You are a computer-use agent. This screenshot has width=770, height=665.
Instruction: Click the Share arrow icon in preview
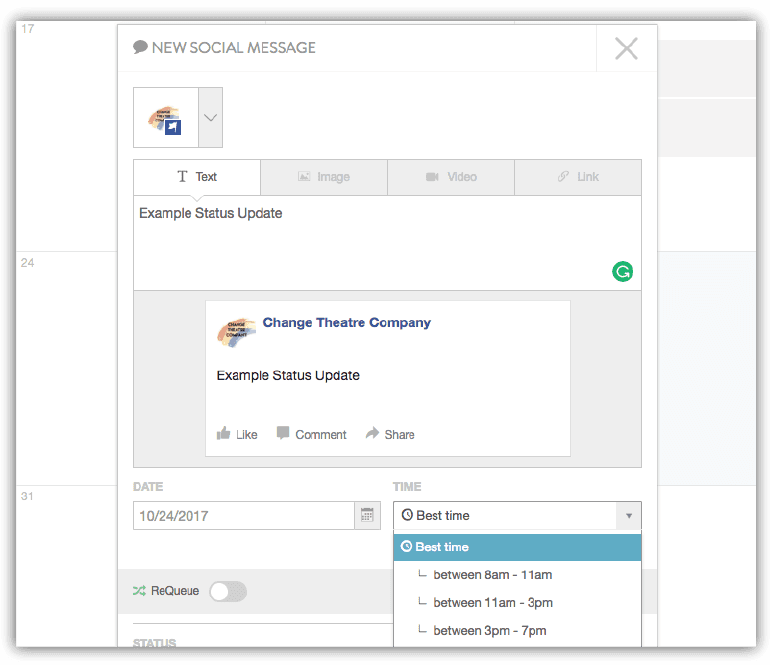(372, 433)
